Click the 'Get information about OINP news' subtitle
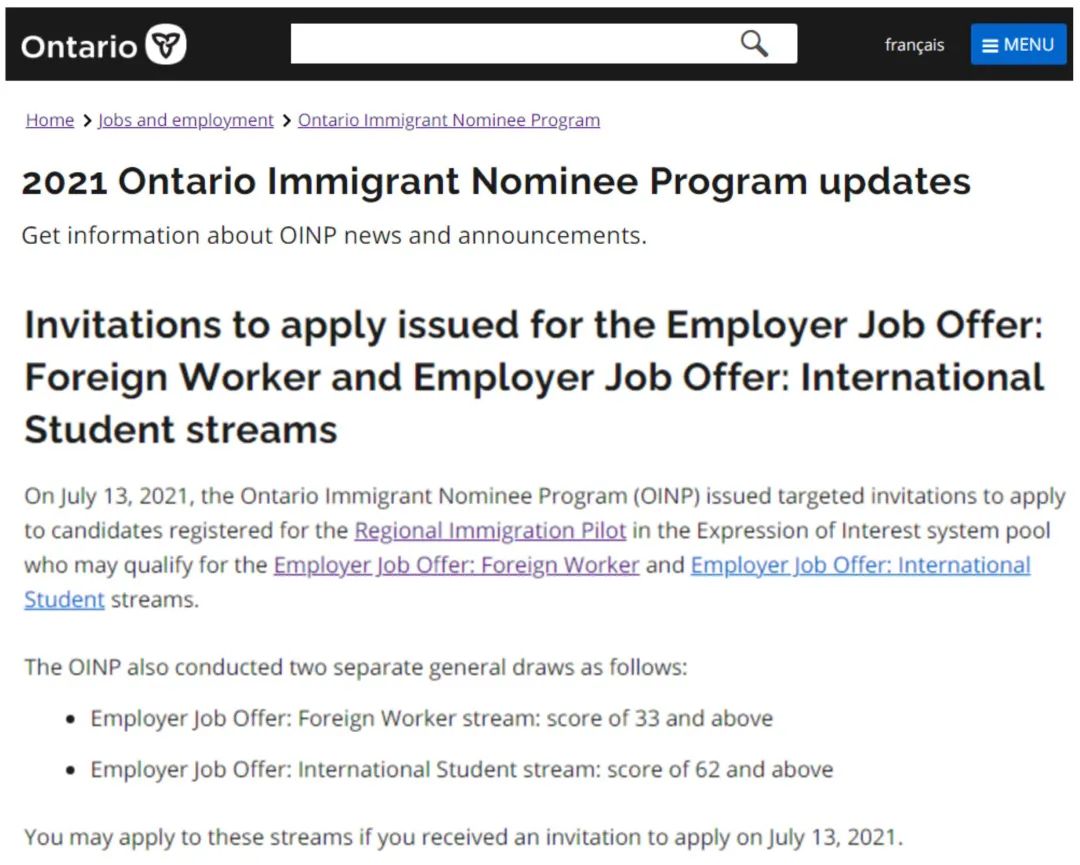This screenshot has height=865, width=1080. coord(334,235)
